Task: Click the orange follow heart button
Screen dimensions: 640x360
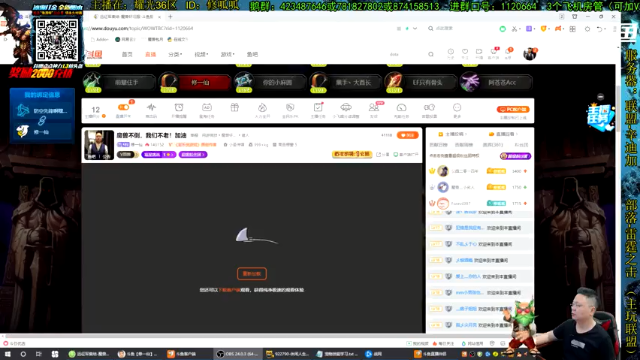Action: pyautogui.click(x=407, y=135)
